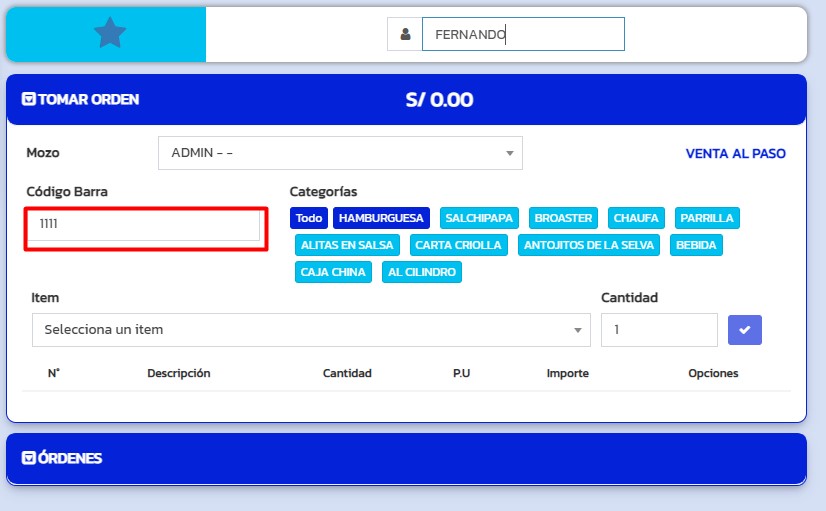This screenshot has height=511, width=826.
Task: Click the Código Barra input field
Action: 146,225
